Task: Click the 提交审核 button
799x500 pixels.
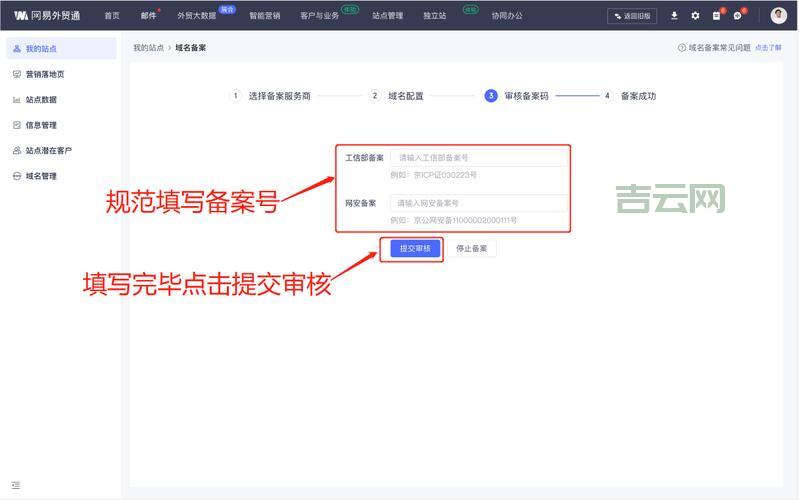Action: pyautogui.click(x=415, y=249)
